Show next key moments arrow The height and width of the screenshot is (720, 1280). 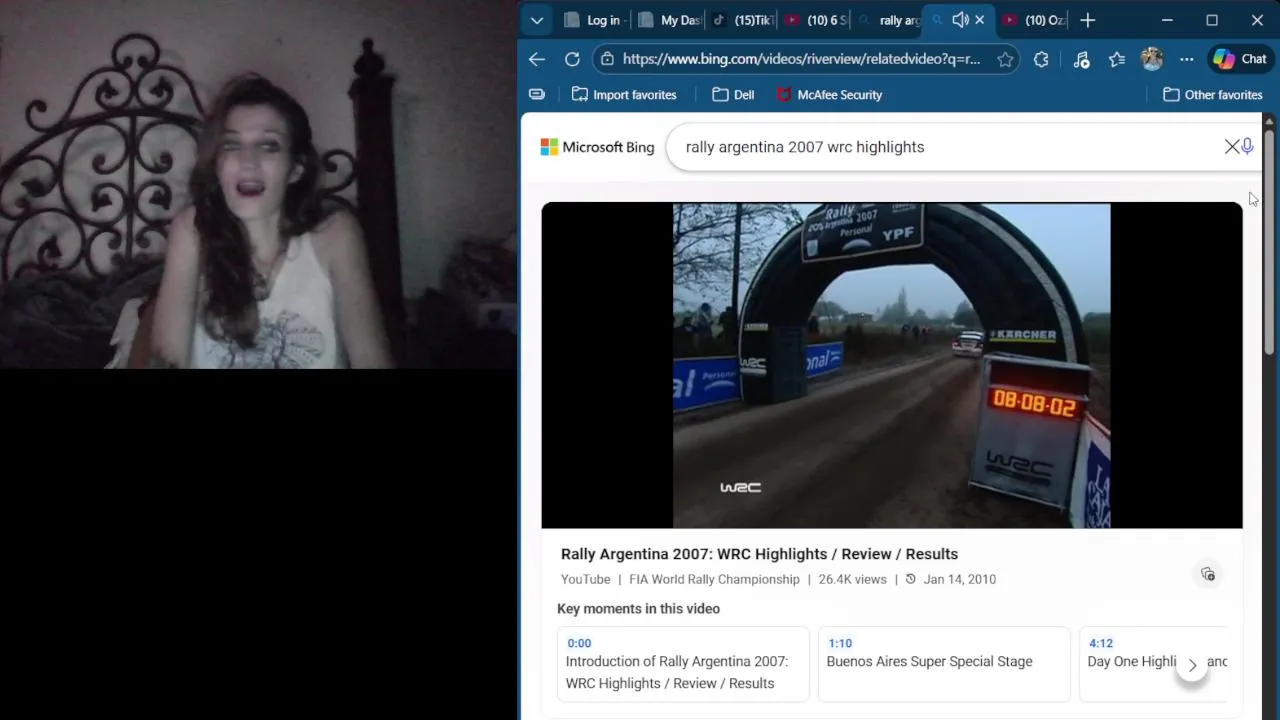[1192, 665]
